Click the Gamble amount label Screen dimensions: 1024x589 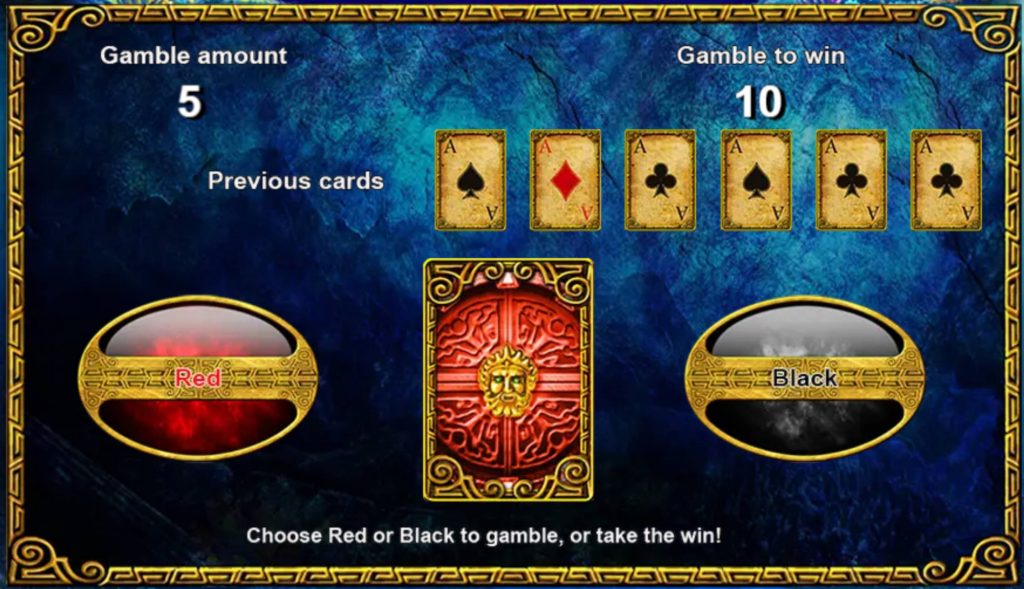(x=193, y=56)
